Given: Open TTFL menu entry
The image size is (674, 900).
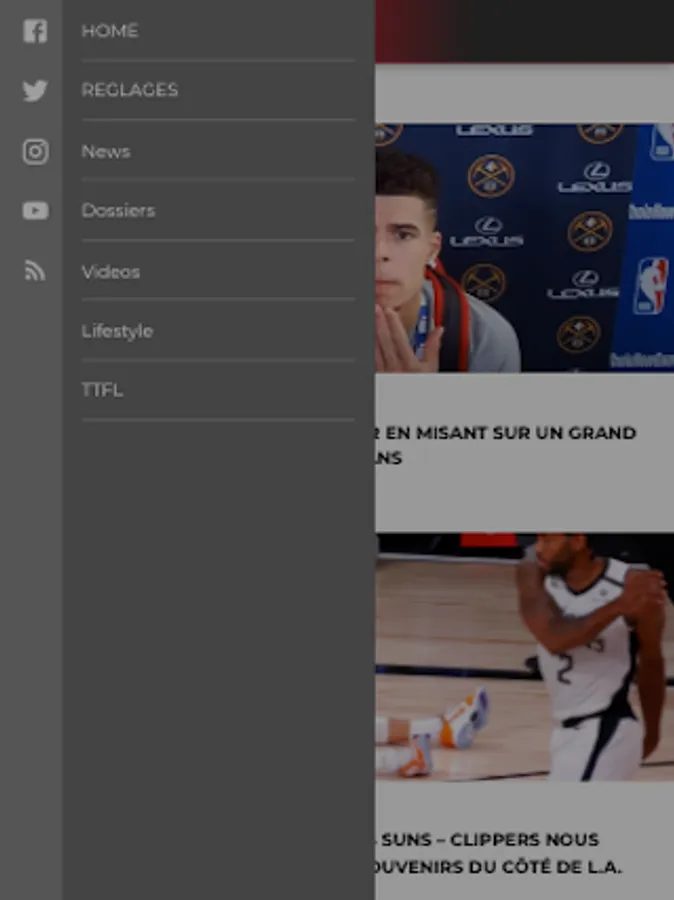Looking at the screenshot, I should click(218, 390).
